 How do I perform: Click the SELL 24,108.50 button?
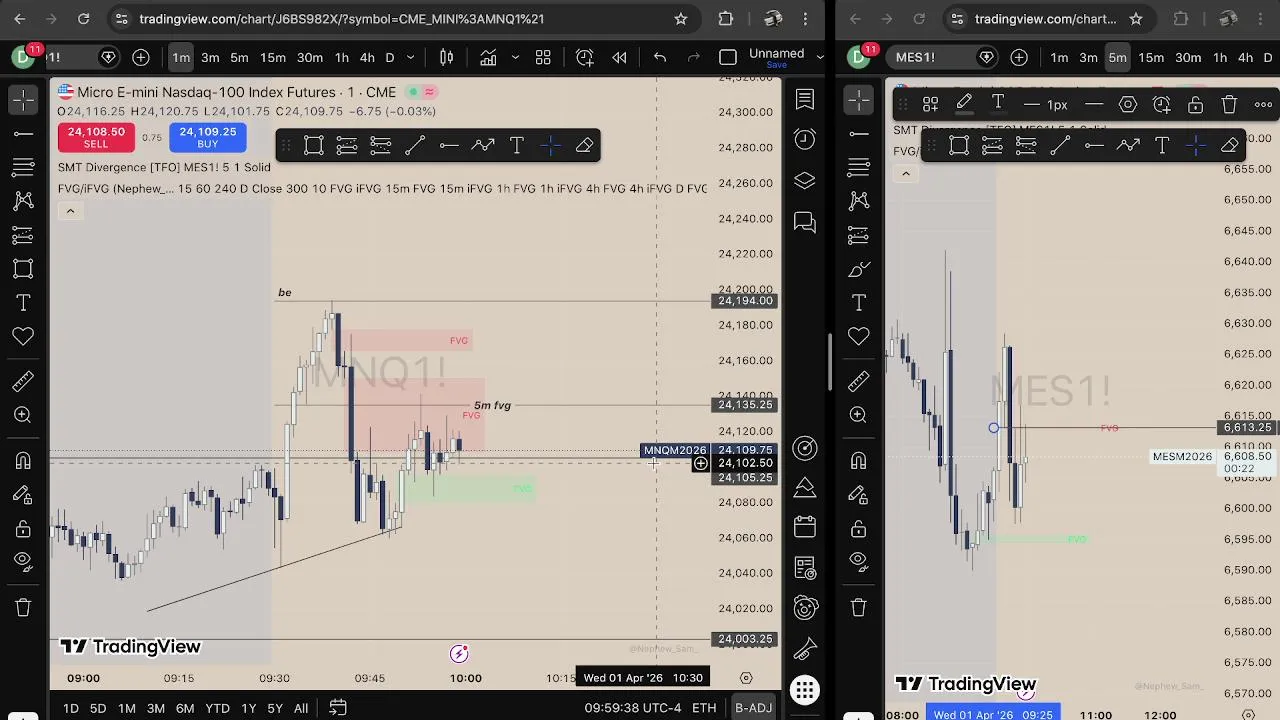96,137
